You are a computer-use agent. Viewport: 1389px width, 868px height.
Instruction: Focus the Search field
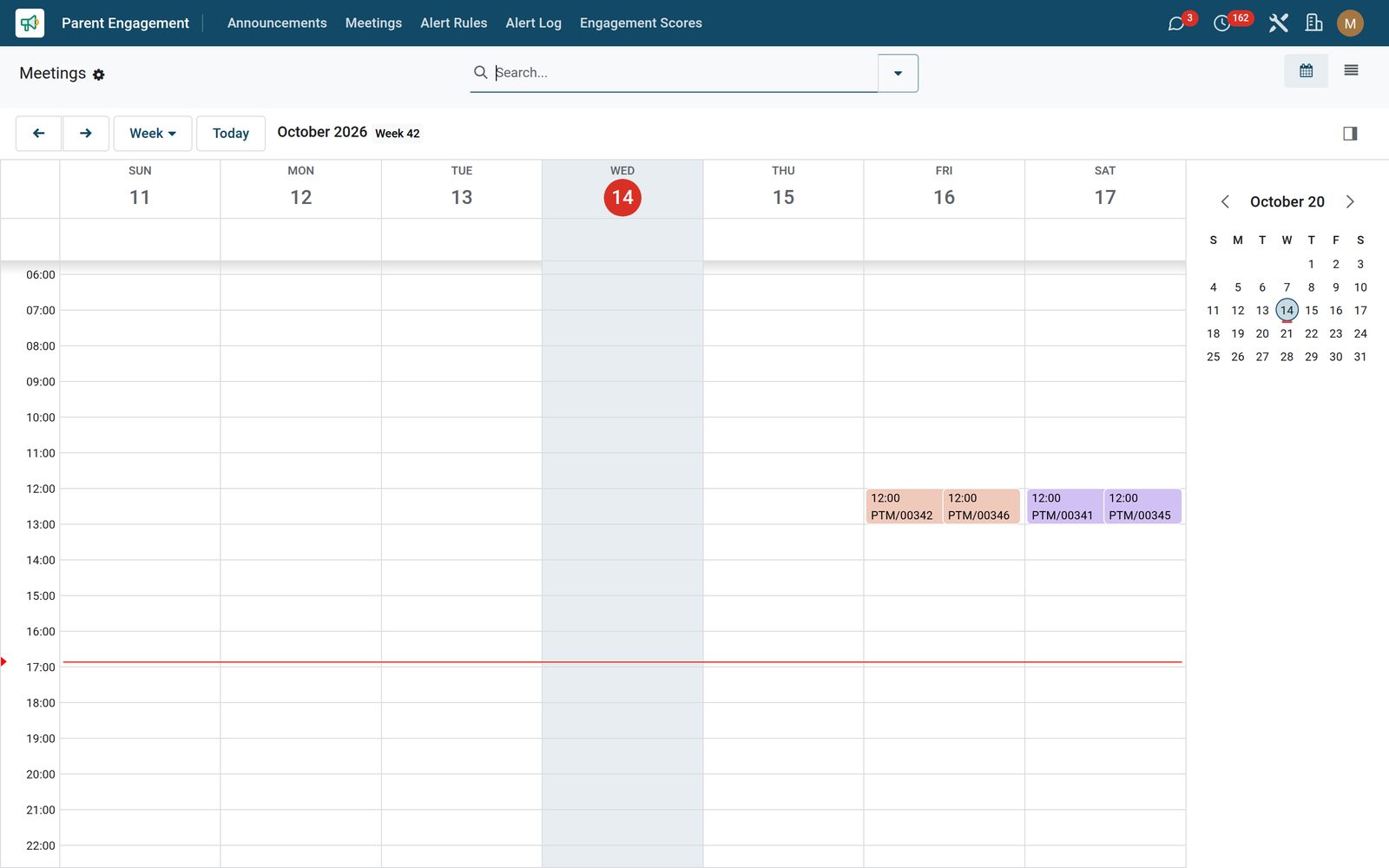tap(684, 73)
